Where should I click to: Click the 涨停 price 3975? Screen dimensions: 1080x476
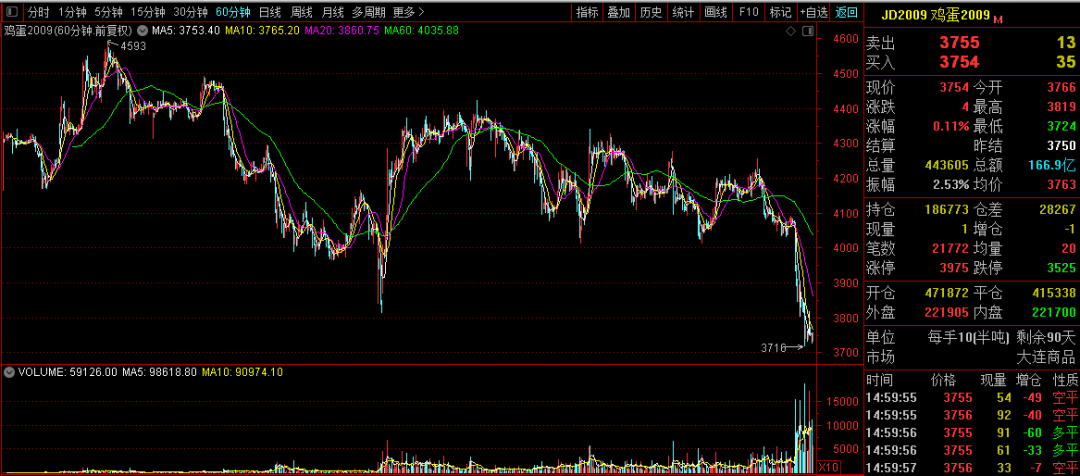(x=954, y=267)
